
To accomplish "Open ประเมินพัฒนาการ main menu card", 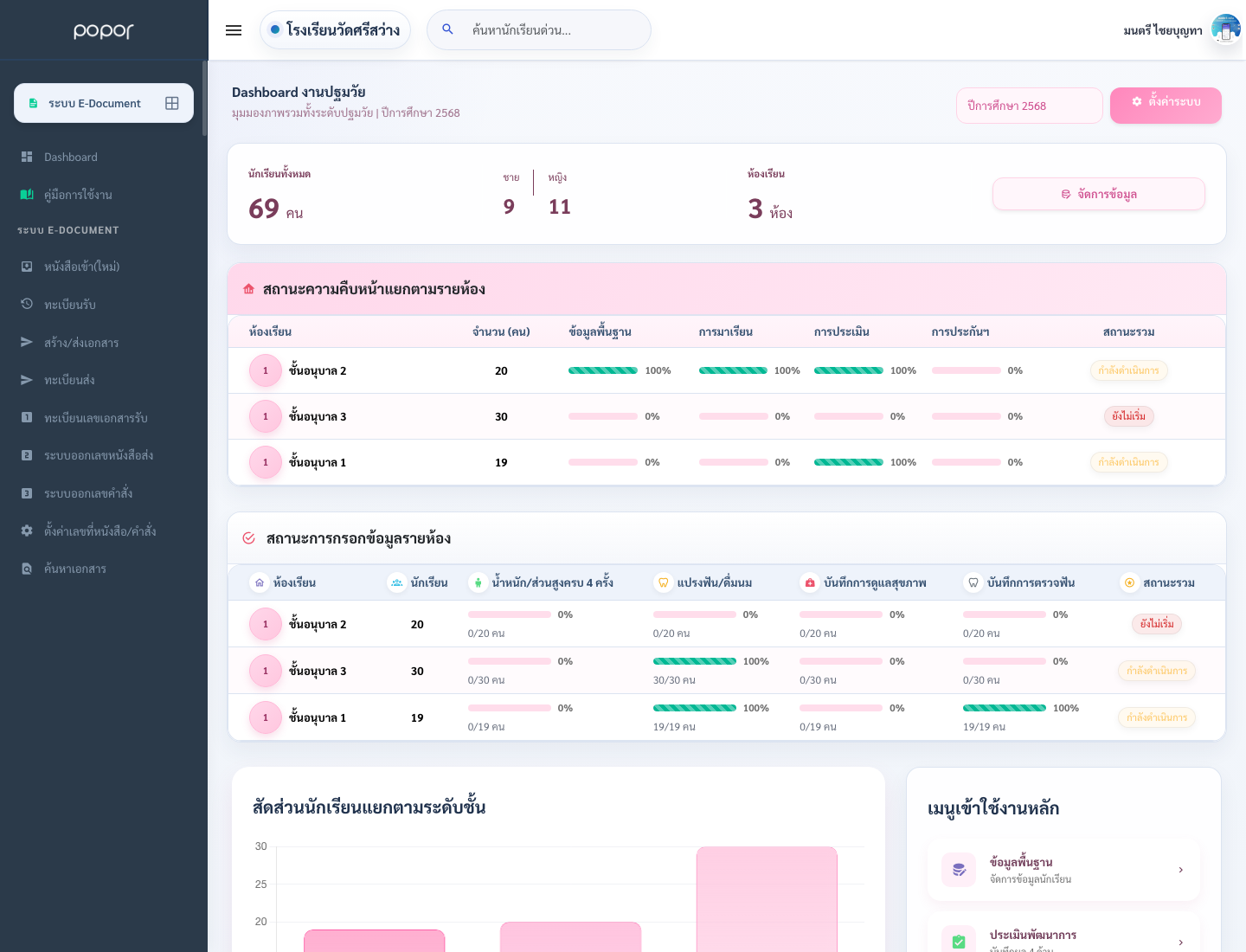I will point(1064,933).
